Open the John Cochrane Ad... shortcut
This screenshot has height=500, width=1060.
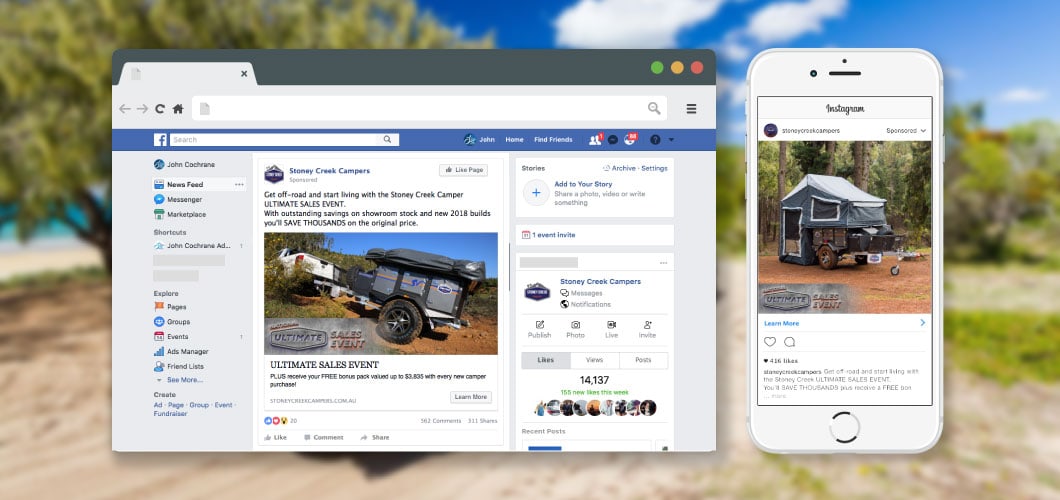[x=193, y=246]
